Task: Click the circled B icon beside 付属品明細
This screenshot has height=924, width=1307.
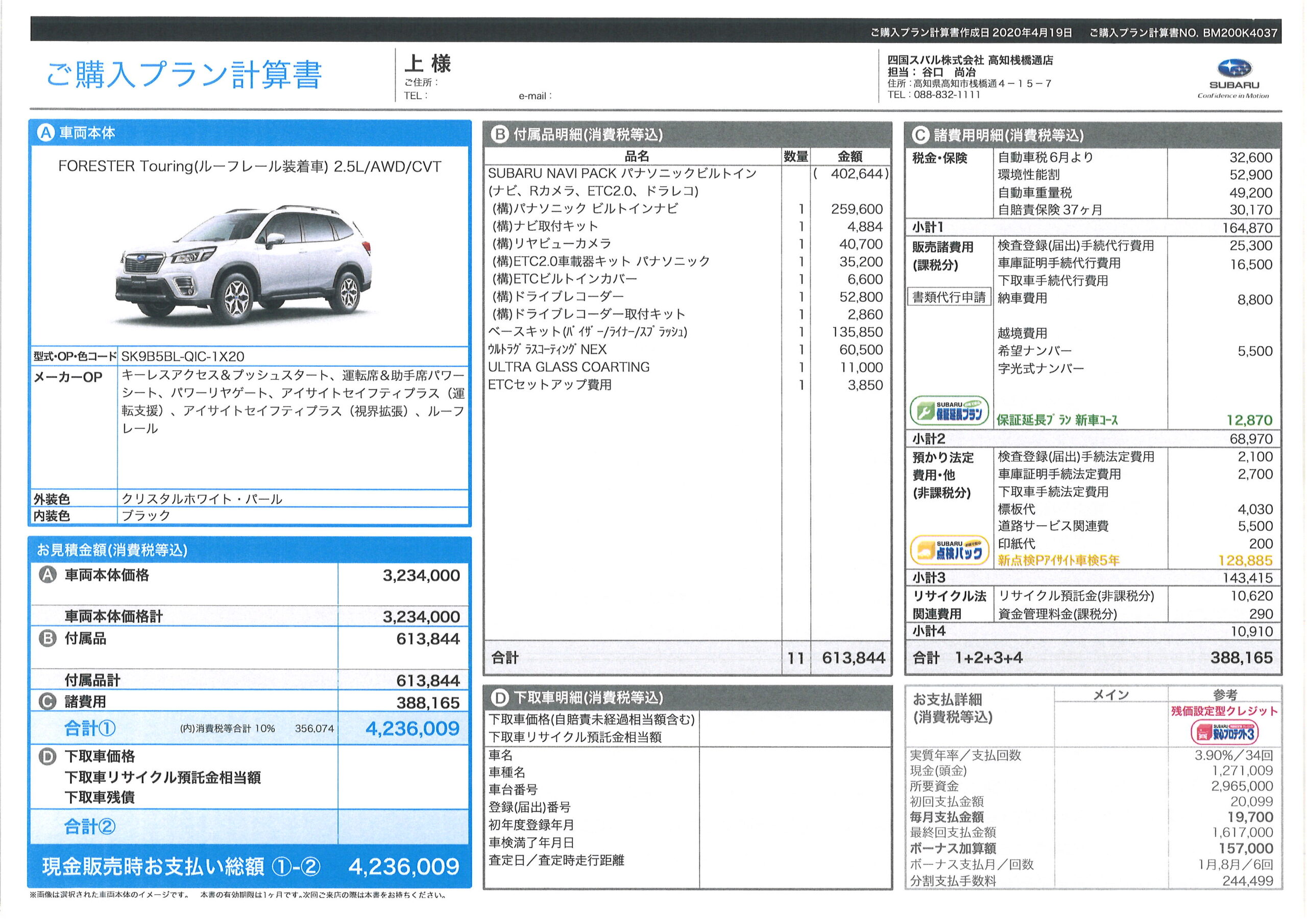Action: coord(499,134)
